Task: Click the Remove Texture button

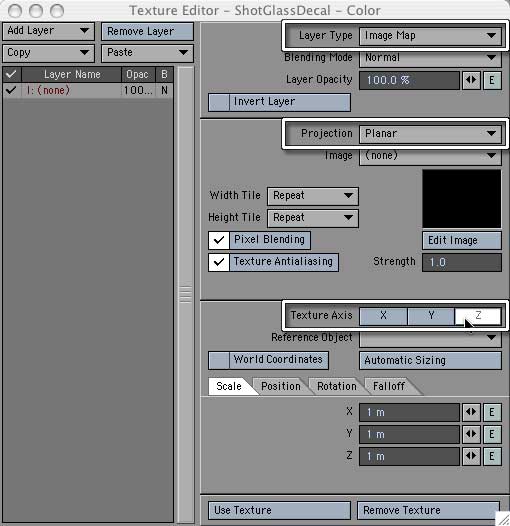Action: [x=428, y=511]
